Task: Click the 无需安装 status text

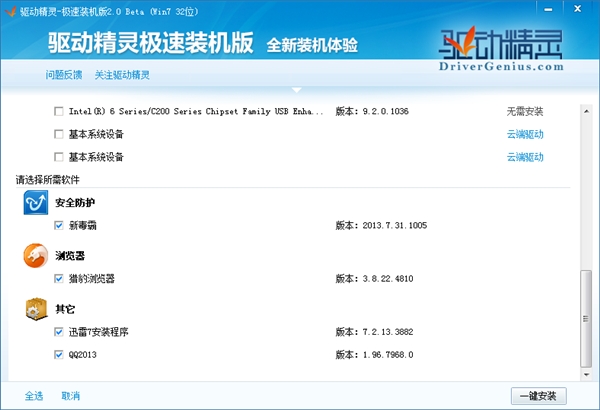Action: point(525,111)
